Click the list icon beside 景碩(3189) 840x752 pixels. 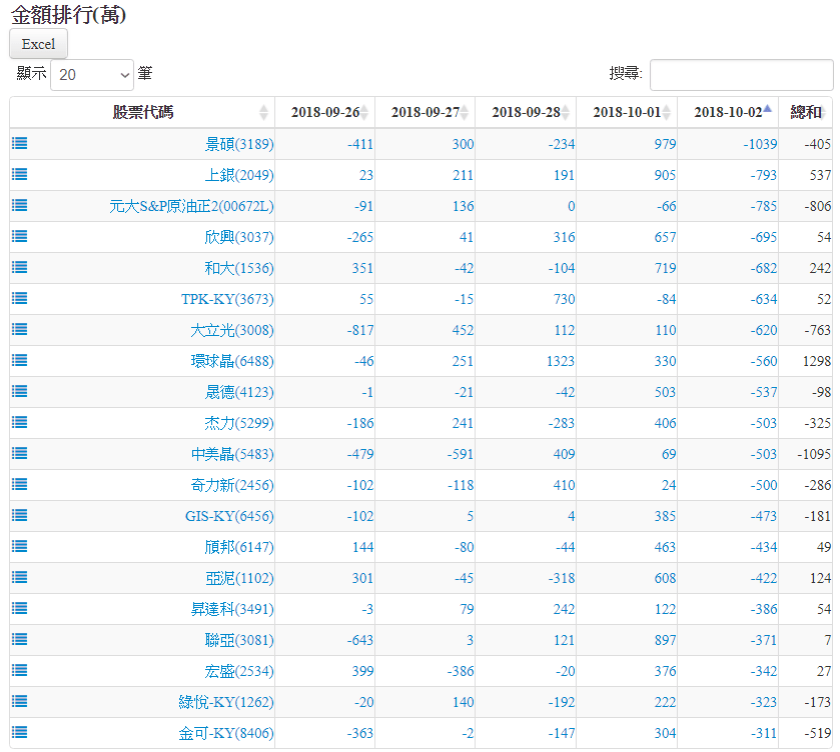(x=19, y=143)
